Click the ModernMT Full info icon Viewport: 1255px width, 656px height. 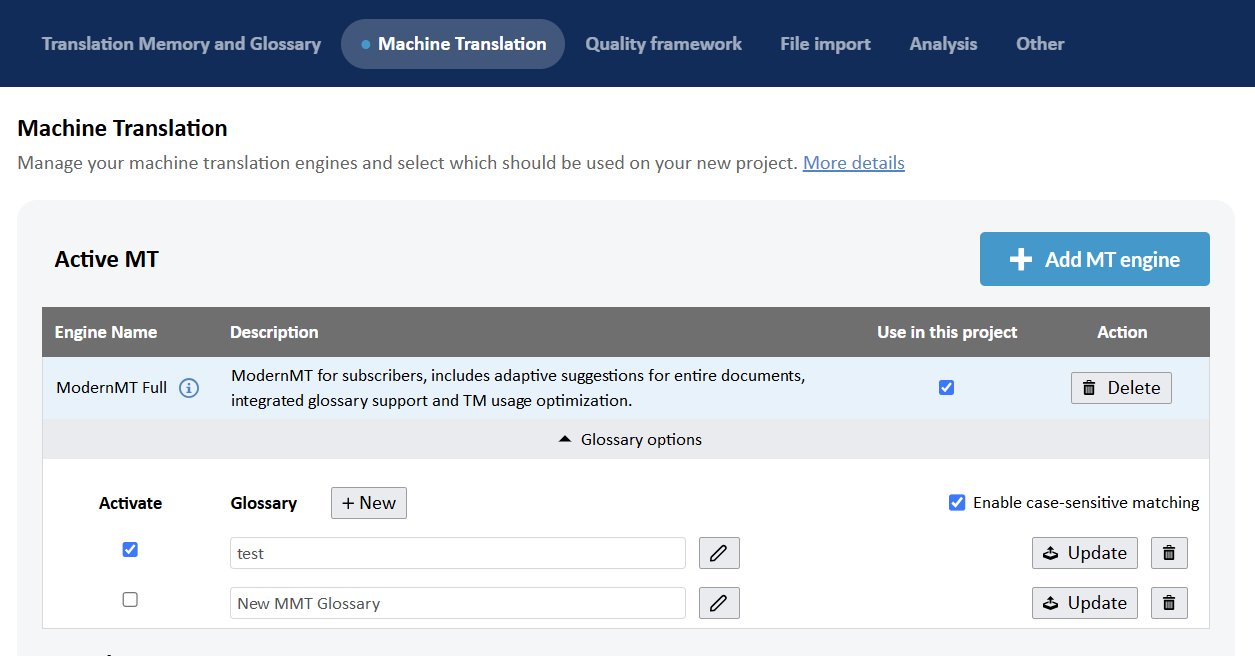coord(189,388)
